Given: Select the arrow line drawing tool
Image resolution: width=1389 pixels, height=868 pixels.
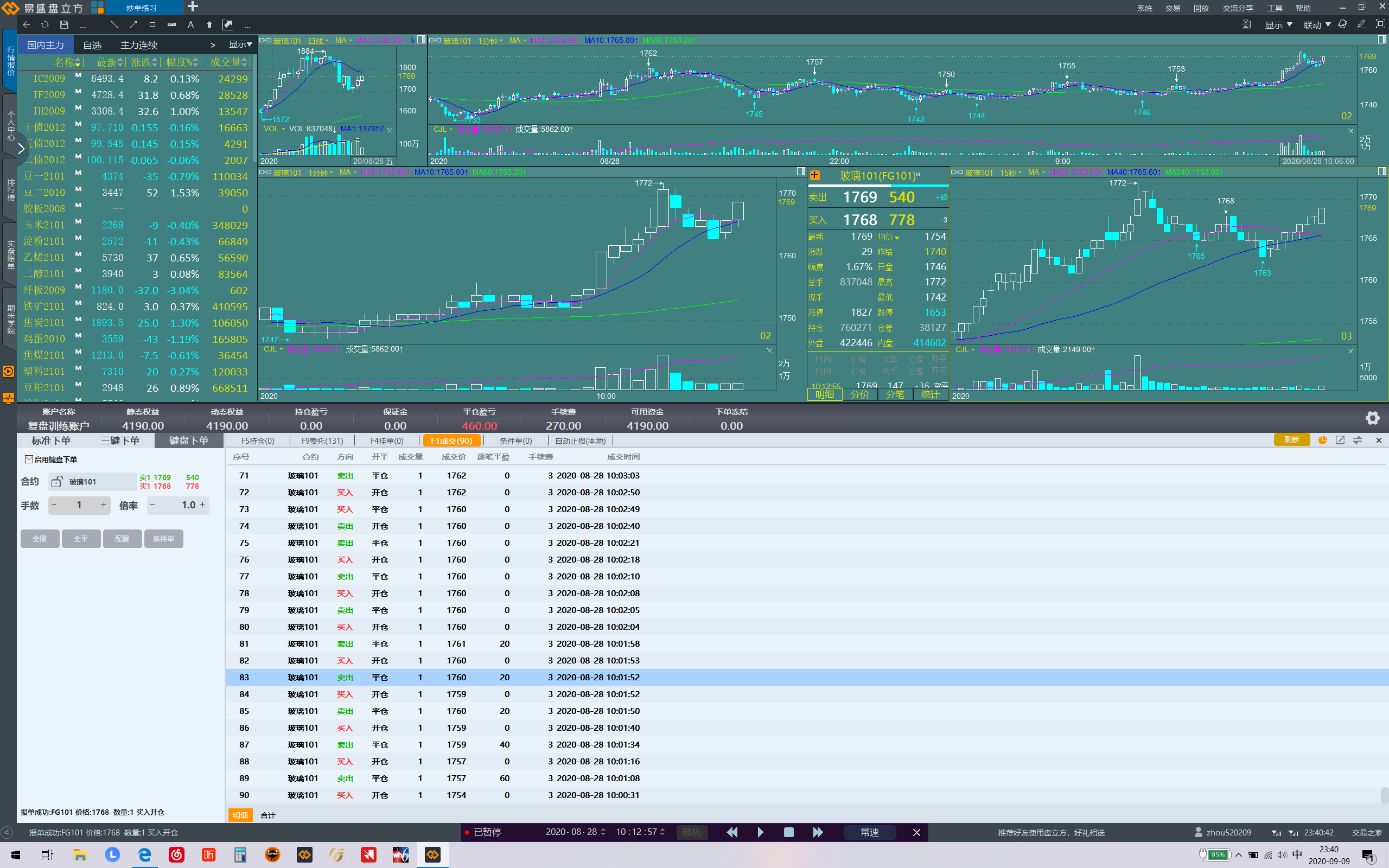Looking at the screenshot, I should click(x=133, y=25).
